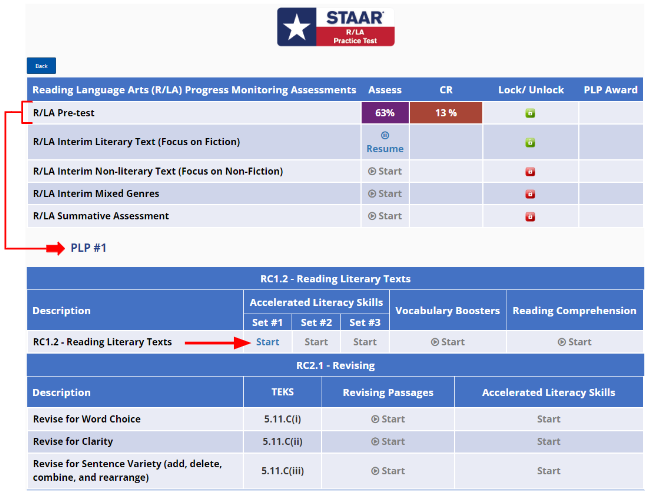Start R/LA Summative Assessment
648x497 pixels.
tap(385, 216)
